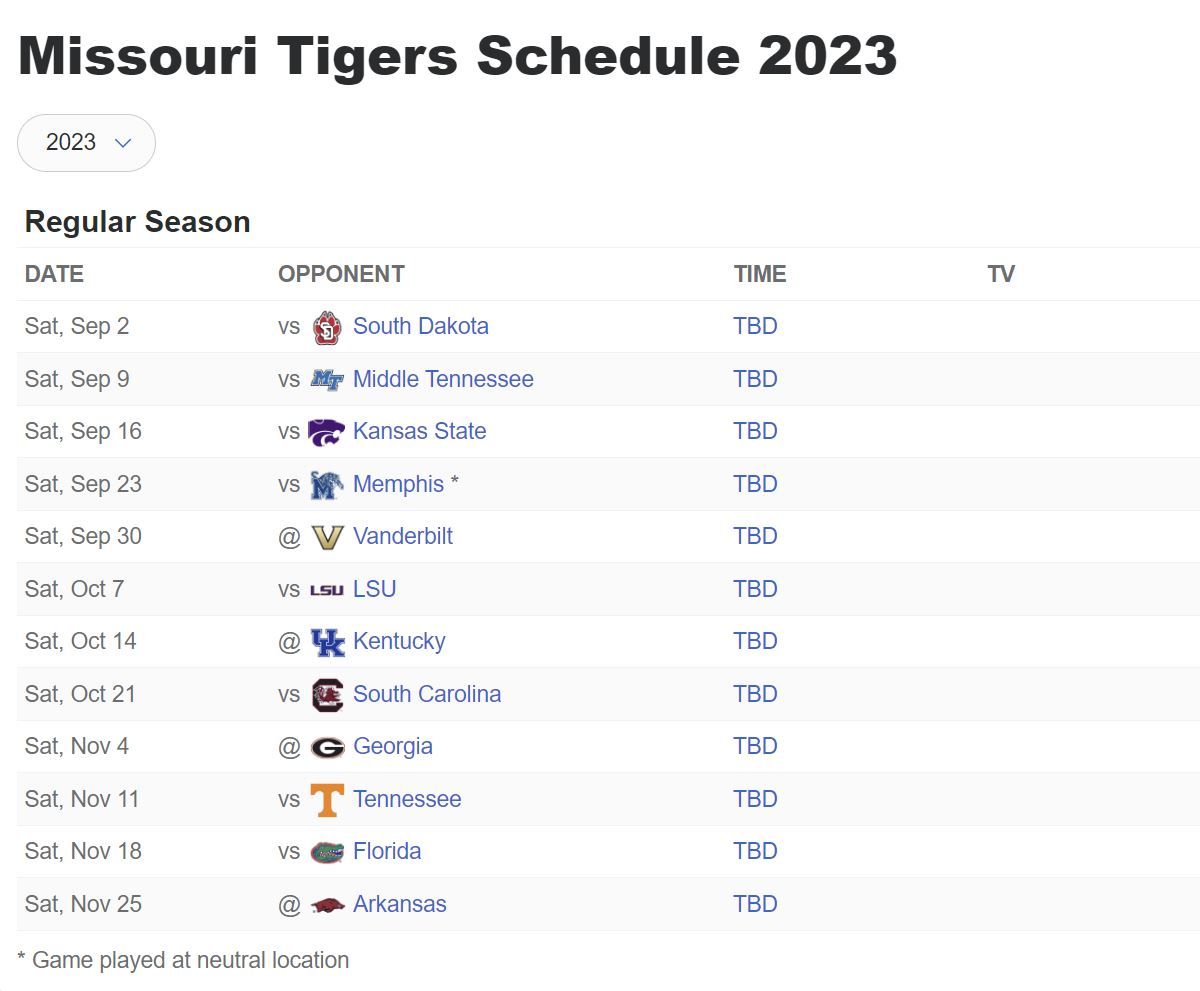Click the Arkansas Razorbacks logo
This screenshot has width=1200, height=991.
pyautogui.click(x=327, y=905)
